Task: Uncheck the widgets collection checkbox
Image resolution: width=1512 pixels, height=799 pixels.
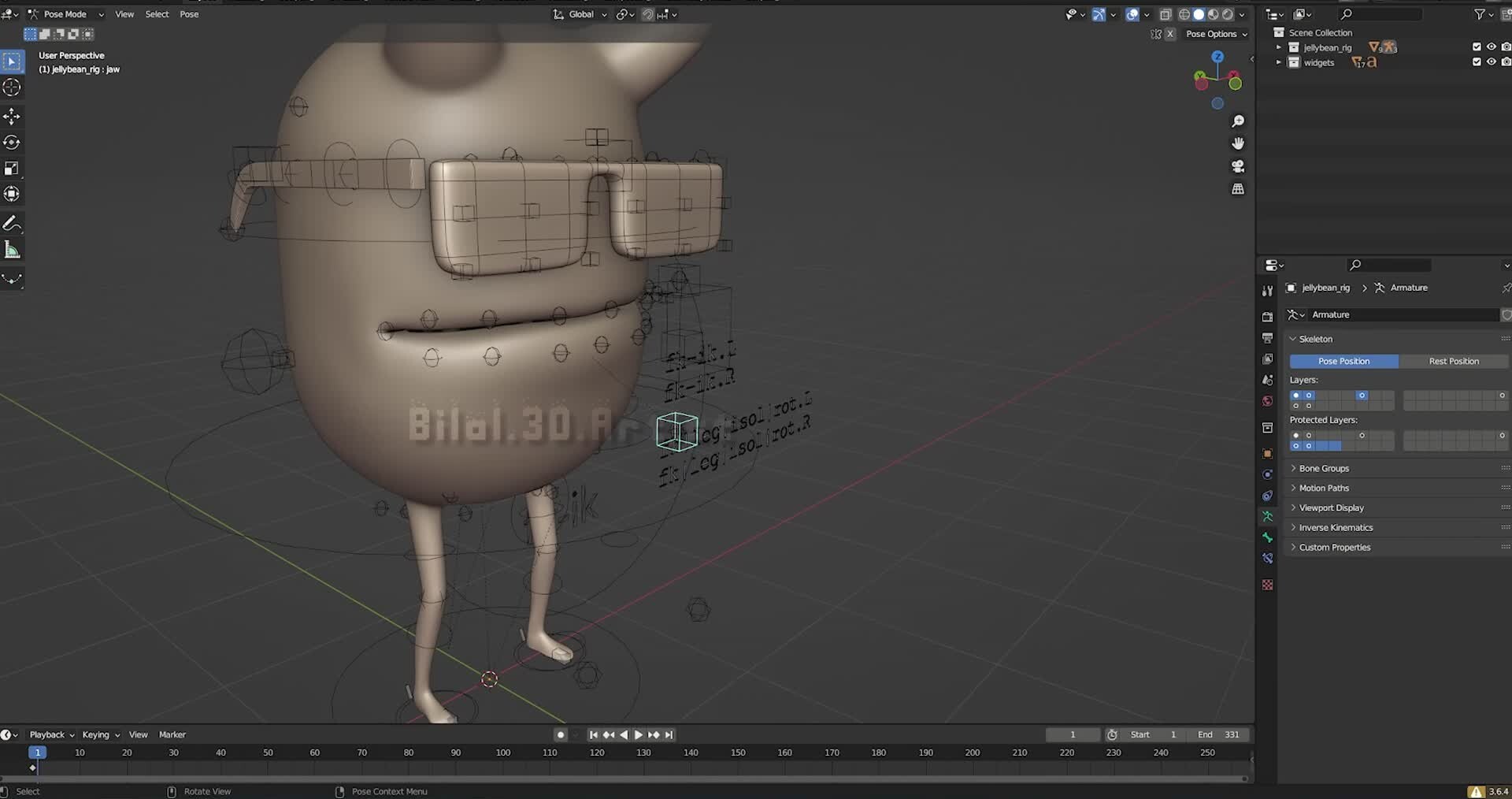Action: tap(1477, 61)
